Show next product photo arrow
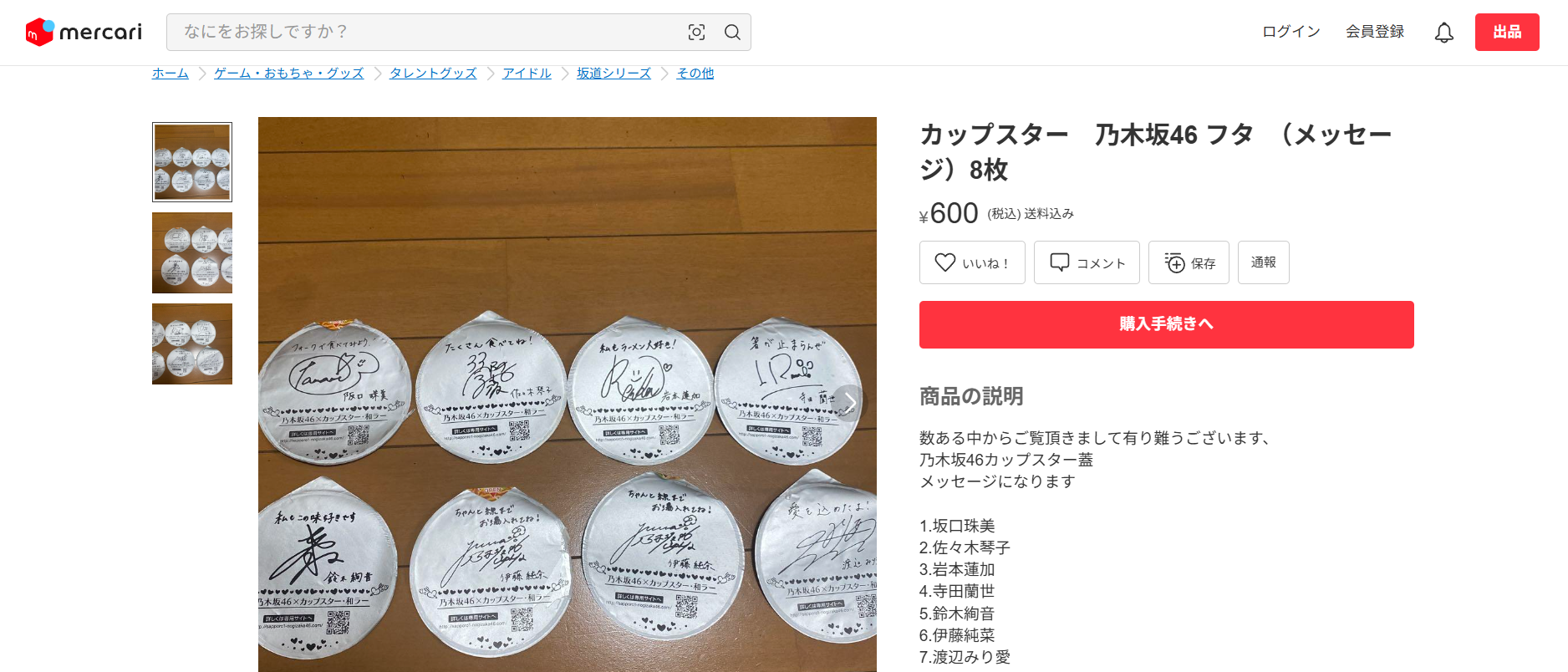 pos(849,403)
